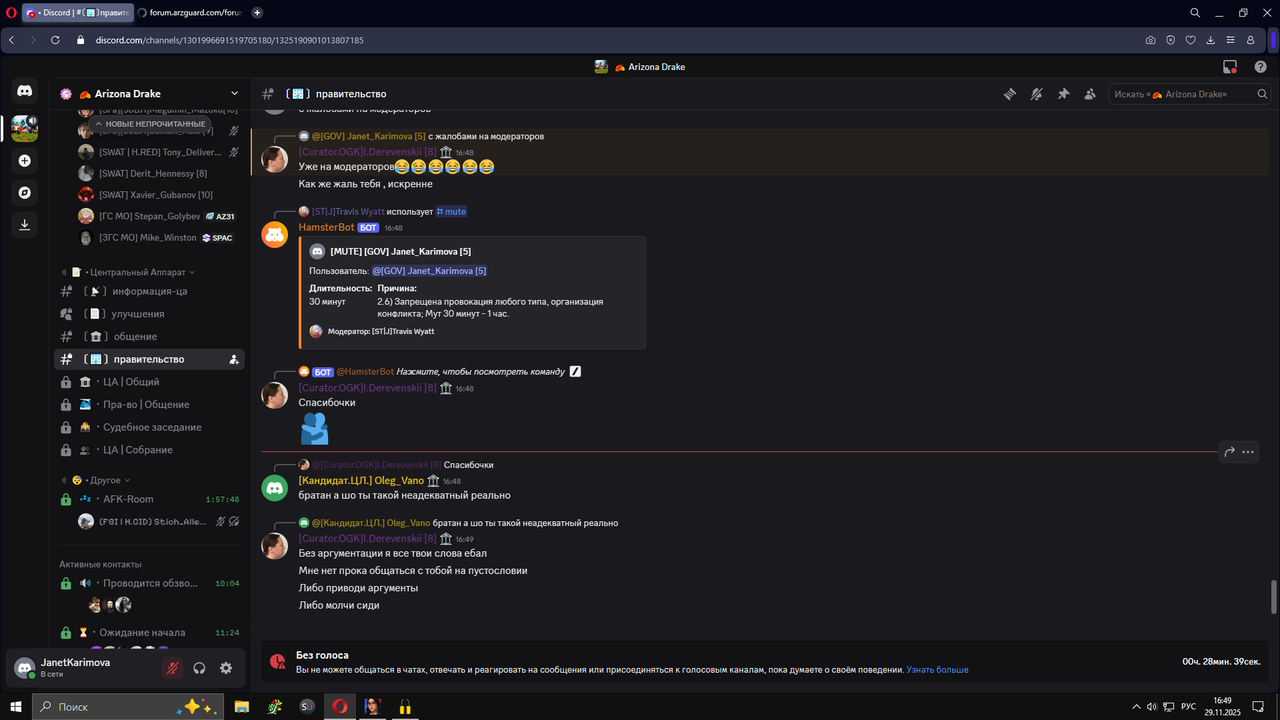Image resolution: width=1280 pixels, height=720 pixels.
Task: Unmute microphone in user panel
Action: click(172, 668)
